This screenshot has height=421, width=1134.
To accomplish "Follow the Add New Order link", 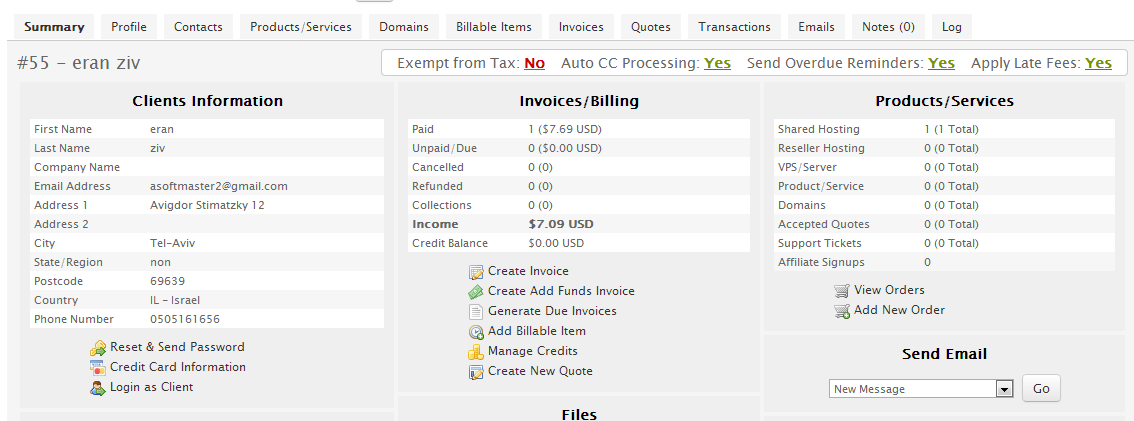I will point(899,310).
